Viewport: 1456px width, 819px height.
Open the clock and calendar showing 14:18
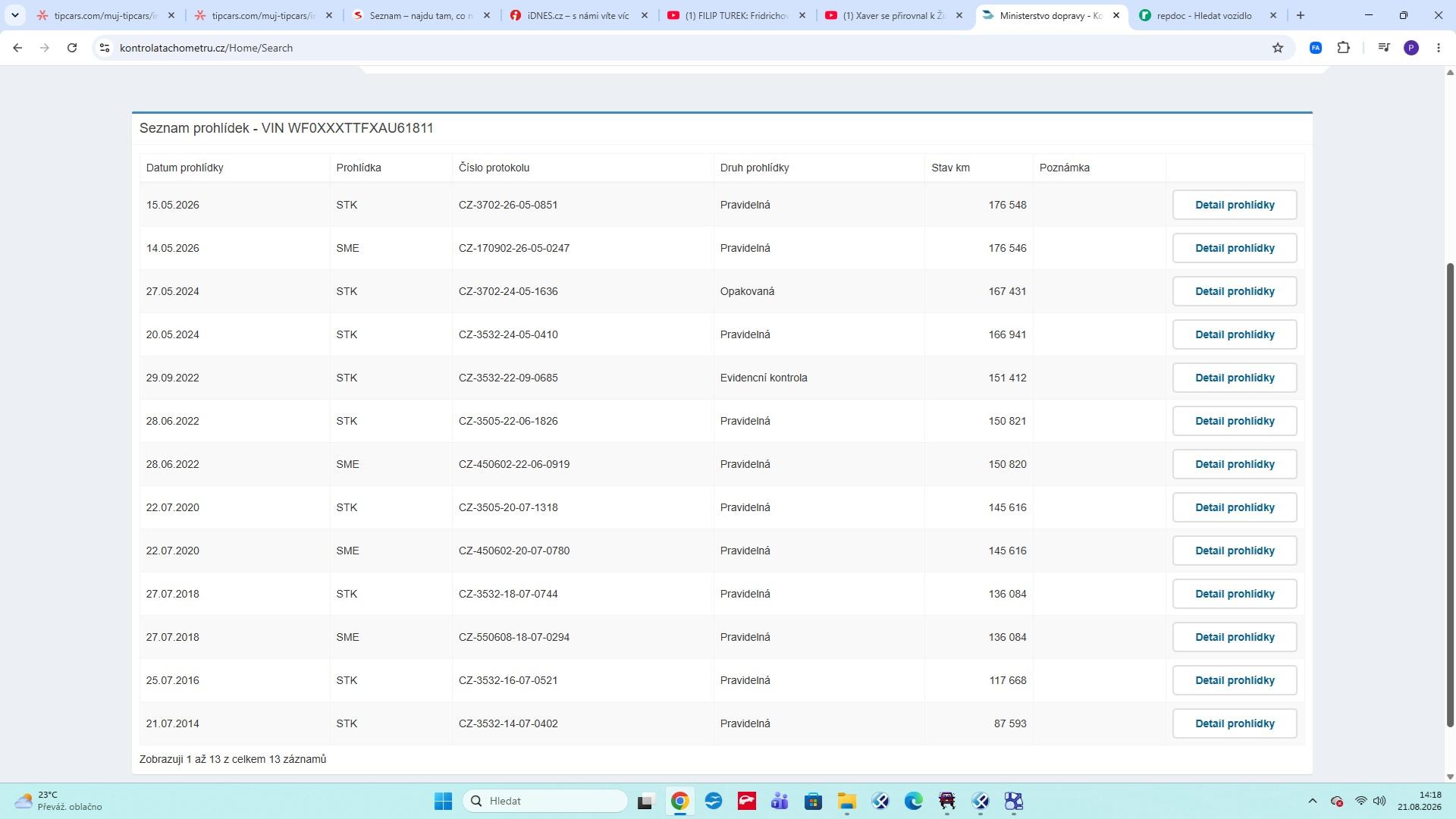(x=1420, y=801)
